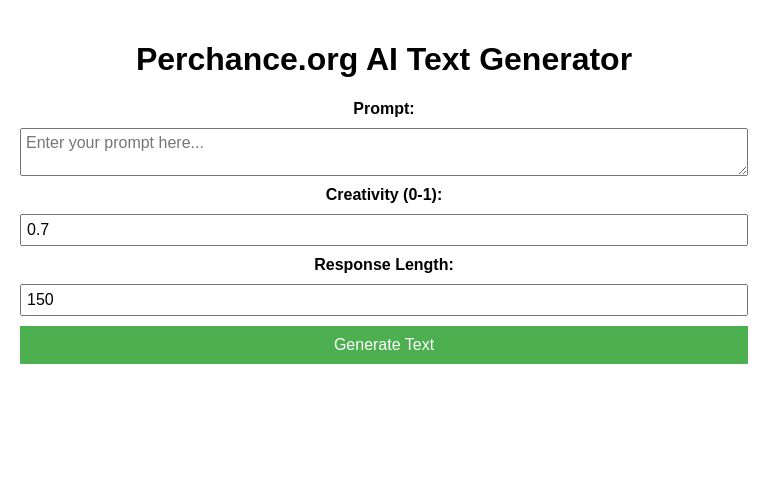Click the "Enter your prompt here..." placeholder
This screenshot has height=480, width=768.
point(115,143)
